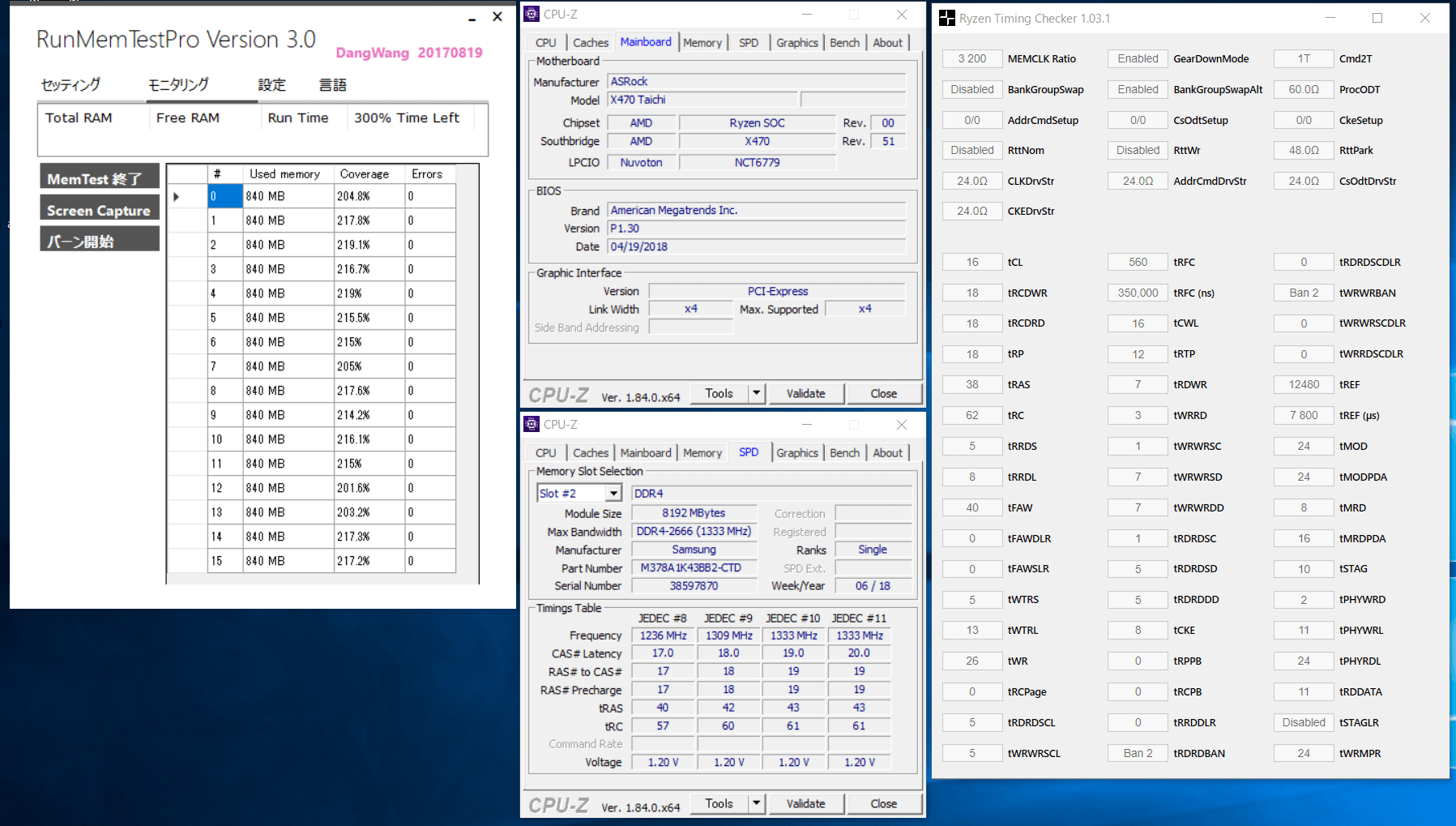Click the CPU-Z icon in Mainboard window title
The width and height of the screenshot is (1456, 826).
click(532, 14)
